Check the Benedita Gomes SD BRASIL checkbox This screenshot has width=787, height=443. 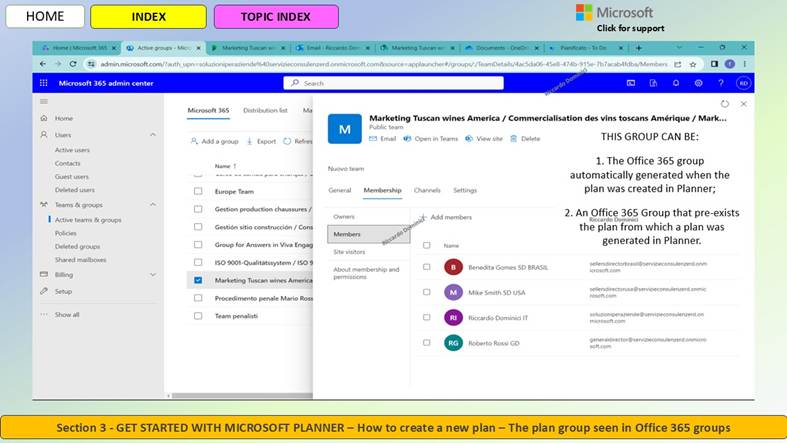pyautogui.click(x=427, y=267)
